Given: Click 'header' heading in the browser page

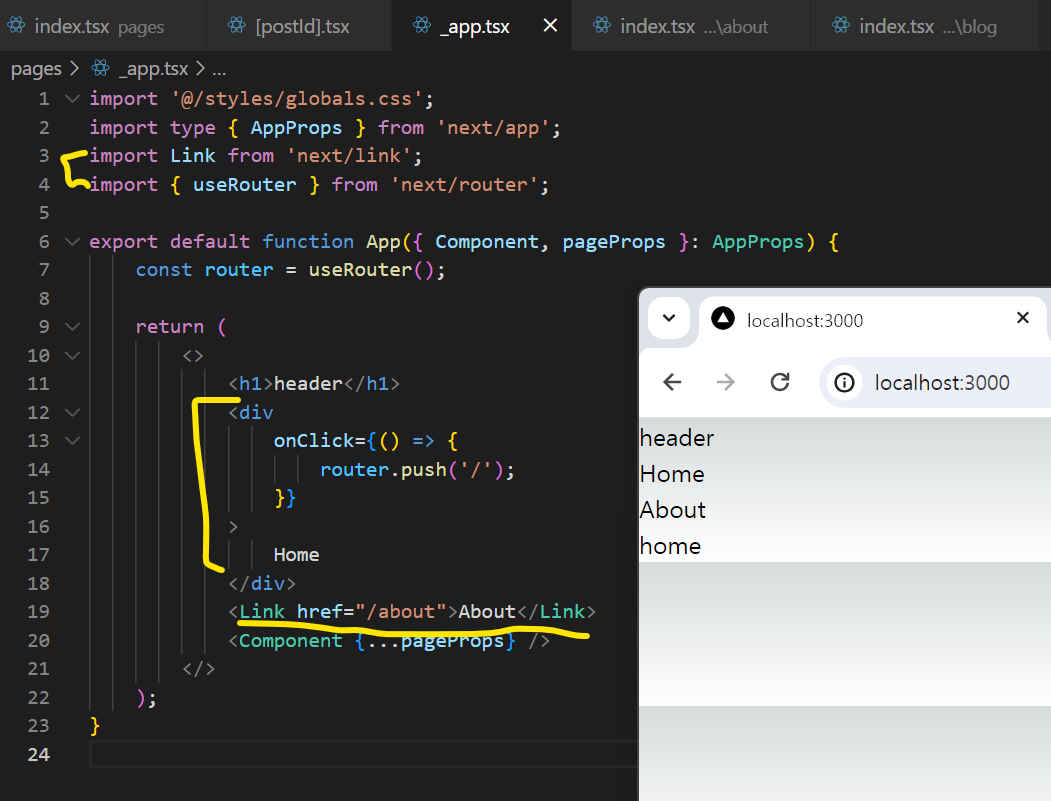Looking at the screenshot, I should 677,438.
